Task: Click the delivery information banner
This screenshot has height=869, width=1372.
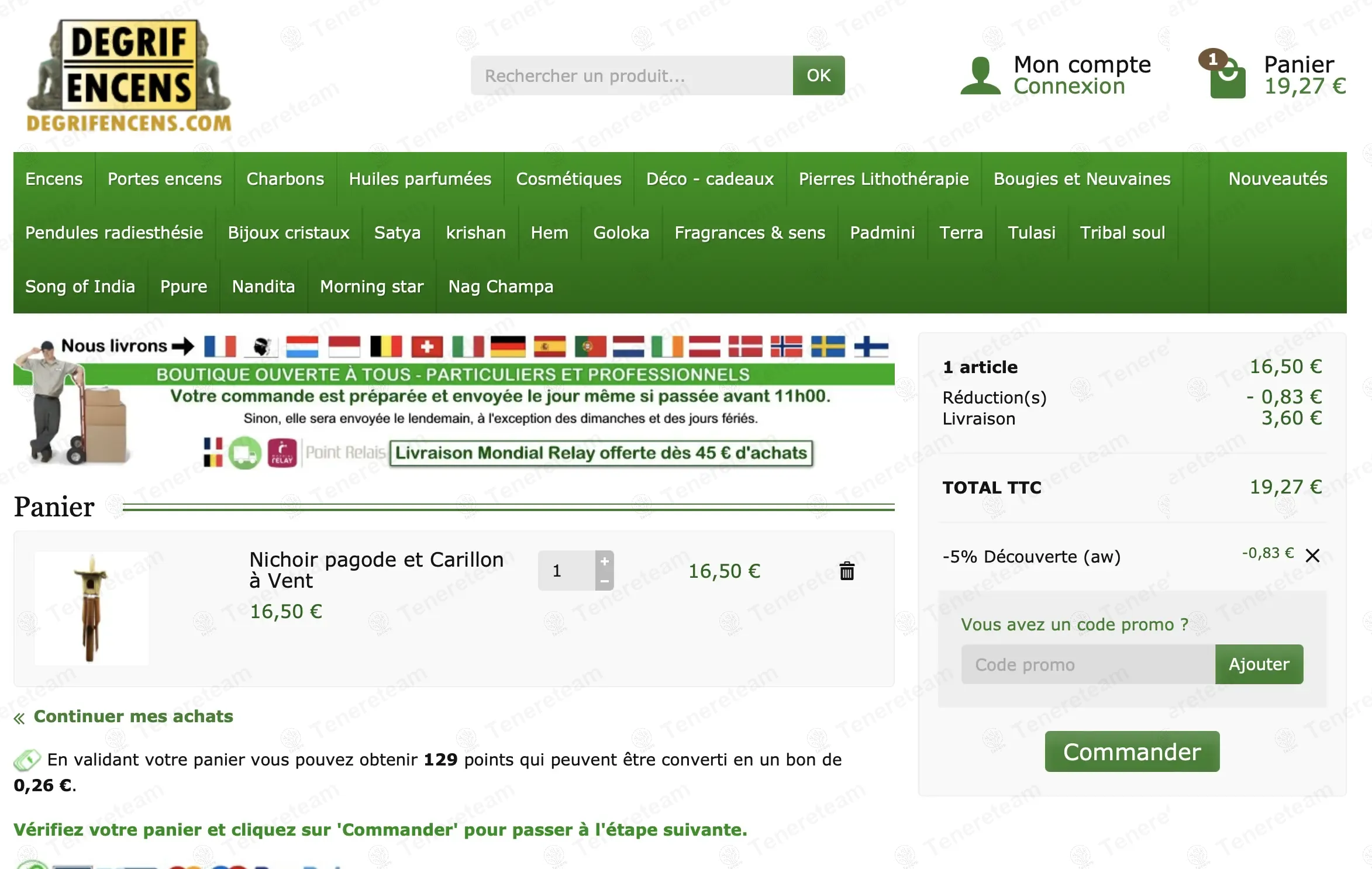Action: 454,402
